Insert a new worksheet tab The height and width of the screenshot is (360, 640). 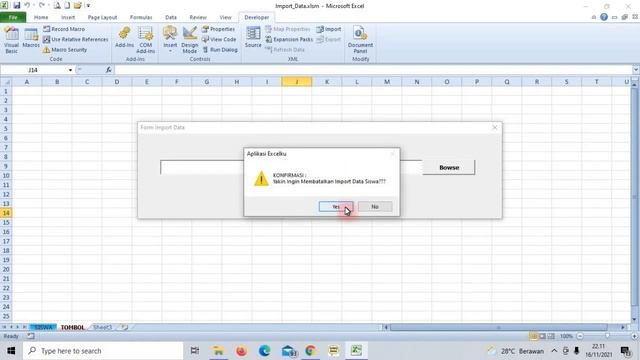125,327
